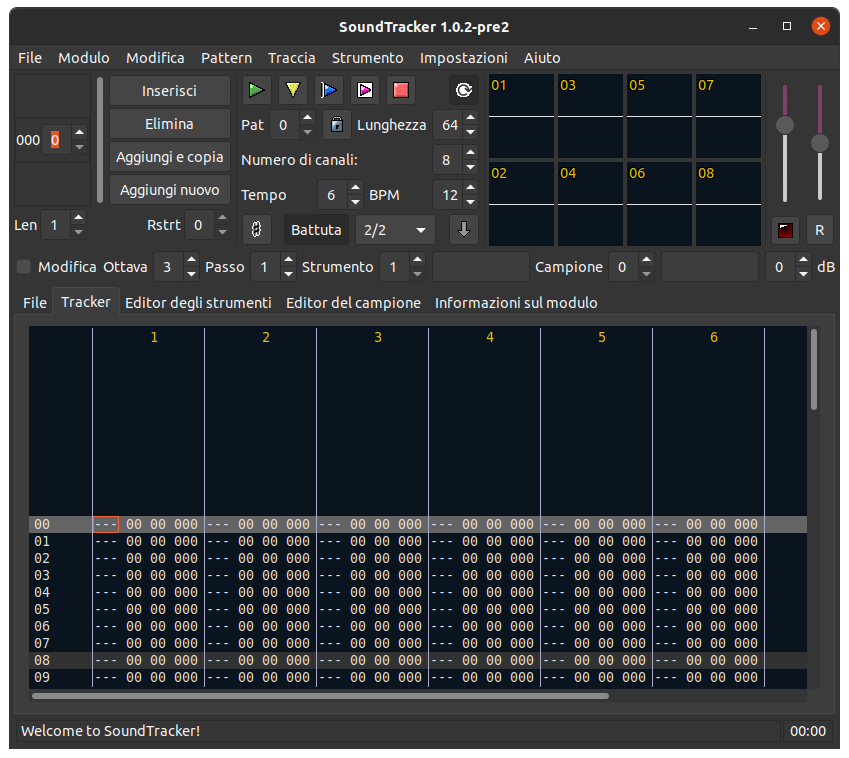The height and width of the screenshot is (758, 849).
Task: Open the Pattern menu
Action: tap(226, 58)
